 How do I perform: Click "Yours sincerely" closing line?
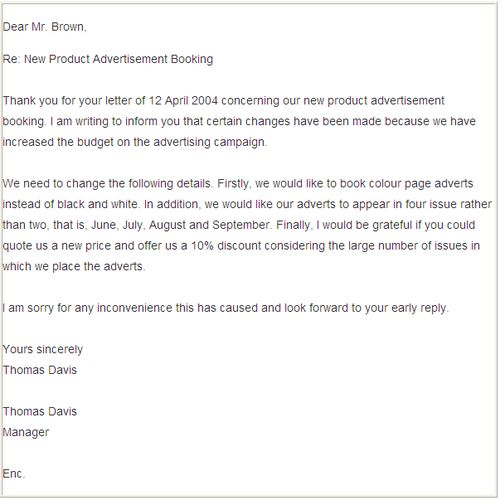pos(43,350)
